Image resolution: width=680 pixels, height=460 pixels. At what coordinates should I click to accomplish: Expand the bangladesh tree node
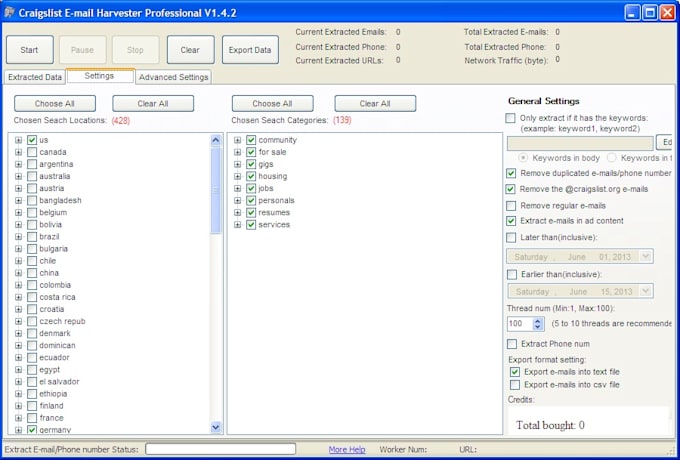coord(18,201)
